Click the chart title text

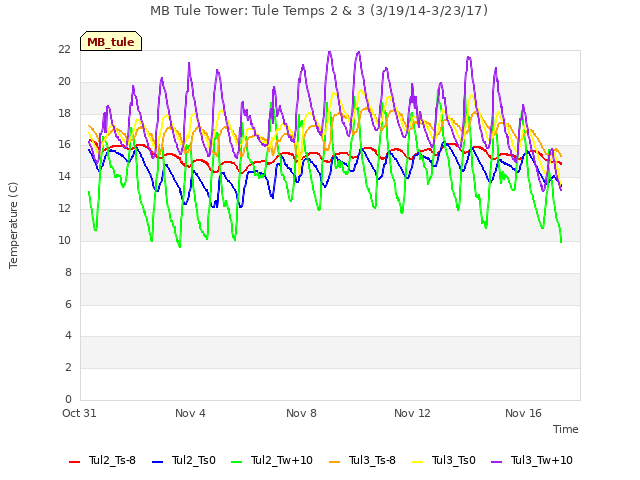pyautogui.click(x=319, y=11)
